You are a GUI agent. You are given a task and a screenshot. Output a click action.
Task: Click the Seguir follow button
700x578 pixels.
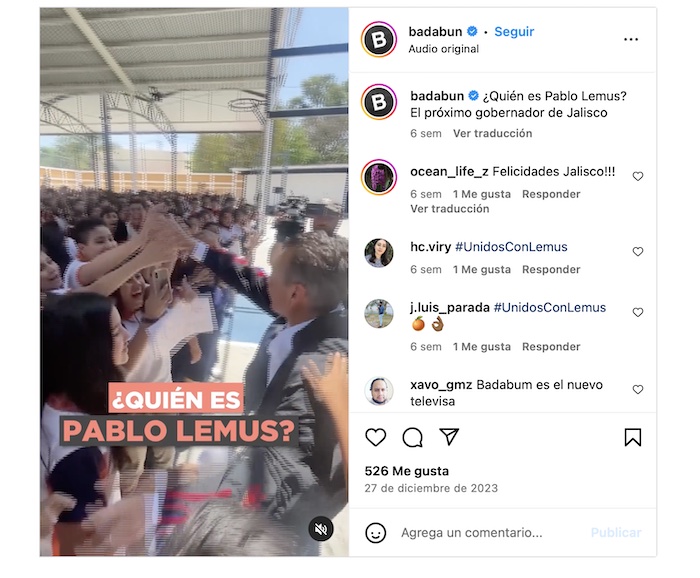(514, 32)
